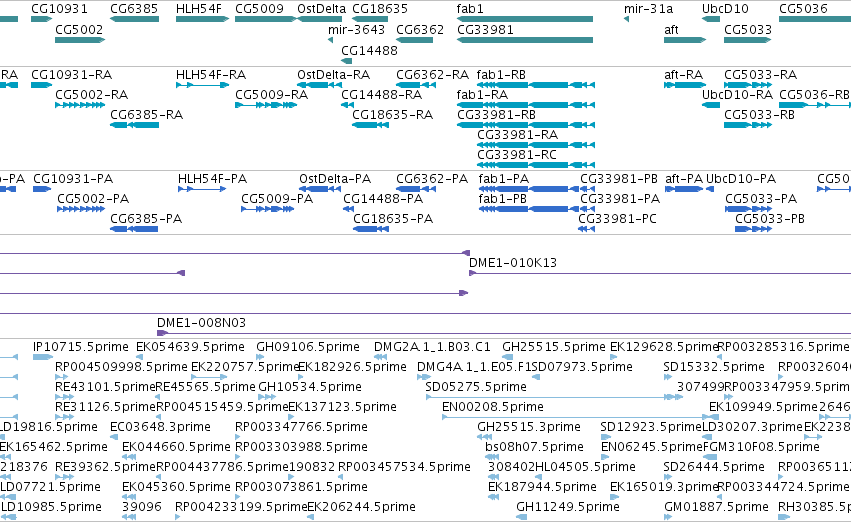Open the DME1-010K13 BAC clone label
This screenshot has width=851, height=522.
tap(513, 263)
